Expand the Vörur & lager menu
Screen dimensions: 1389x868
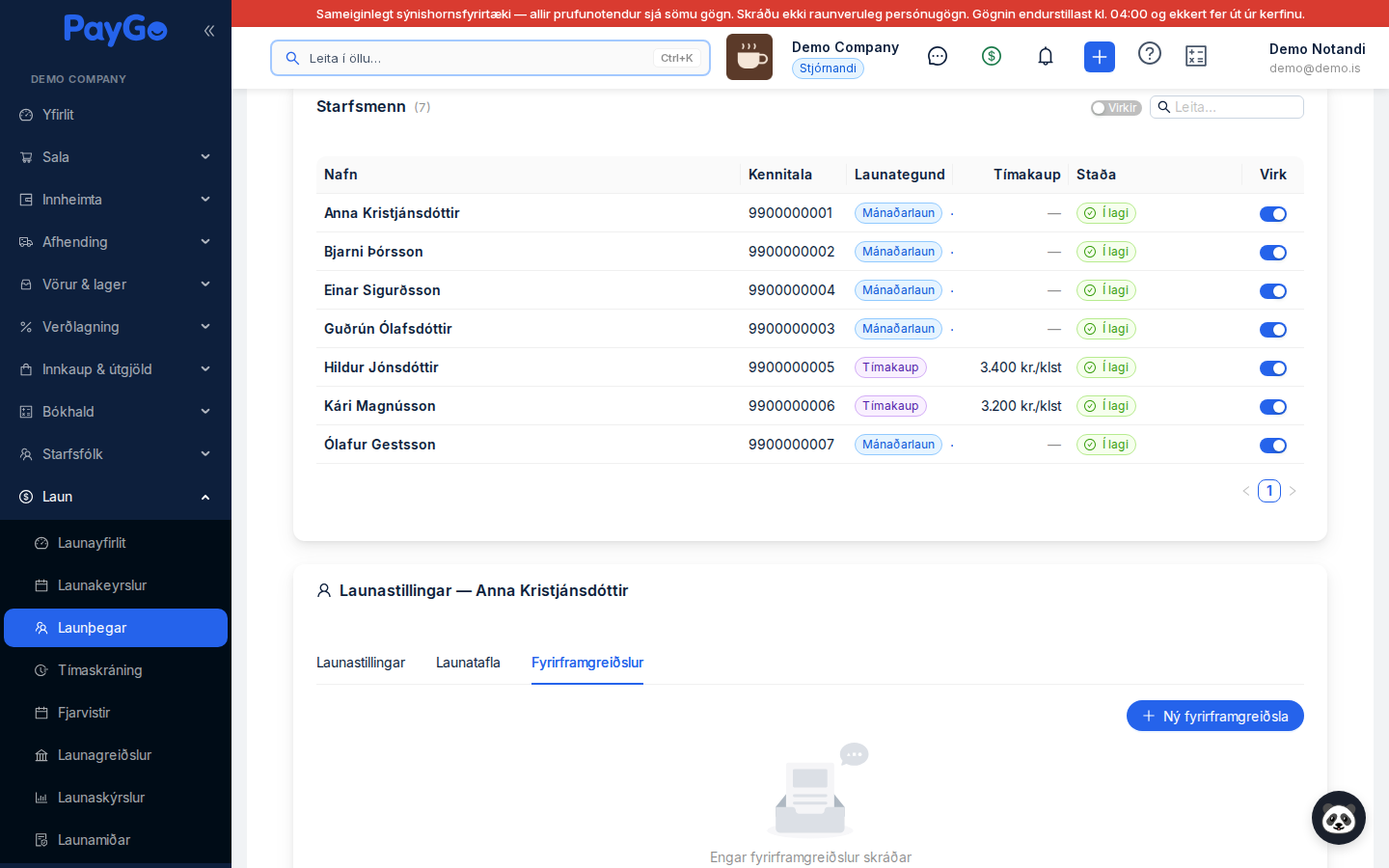click(x=116, y=285)
